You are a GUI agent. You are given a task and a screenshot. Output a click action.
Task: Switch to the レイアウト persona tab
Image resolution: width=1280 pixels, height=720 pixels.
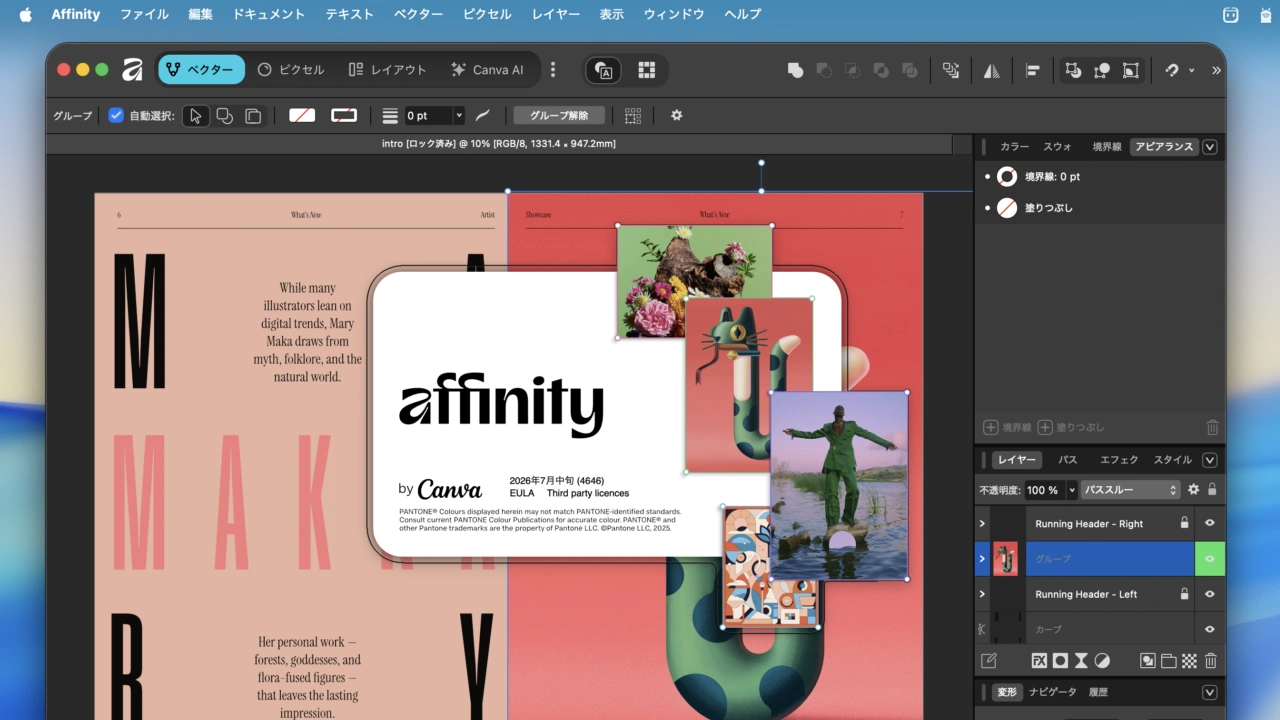387,70
